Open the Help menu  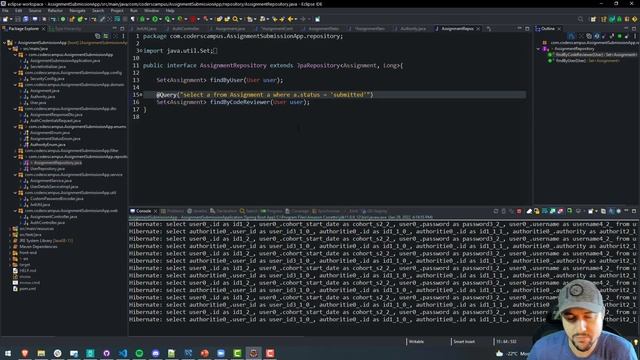coord(170,11)
